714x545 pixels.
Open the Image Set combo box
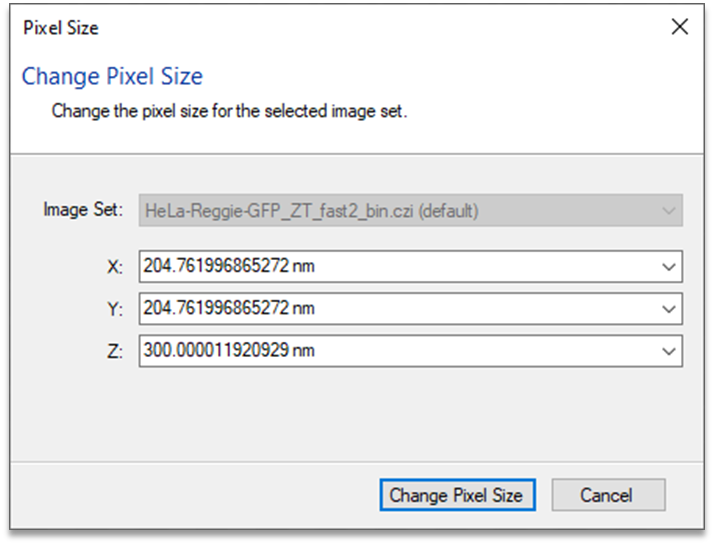pyautogui.click(x=410, y=210)
